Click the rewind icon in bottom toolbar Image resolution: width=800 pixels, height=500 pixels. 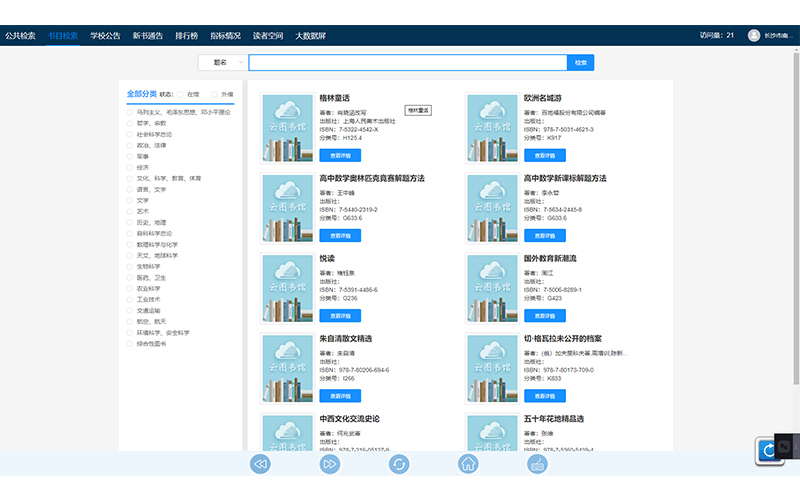tap(260, 464)
